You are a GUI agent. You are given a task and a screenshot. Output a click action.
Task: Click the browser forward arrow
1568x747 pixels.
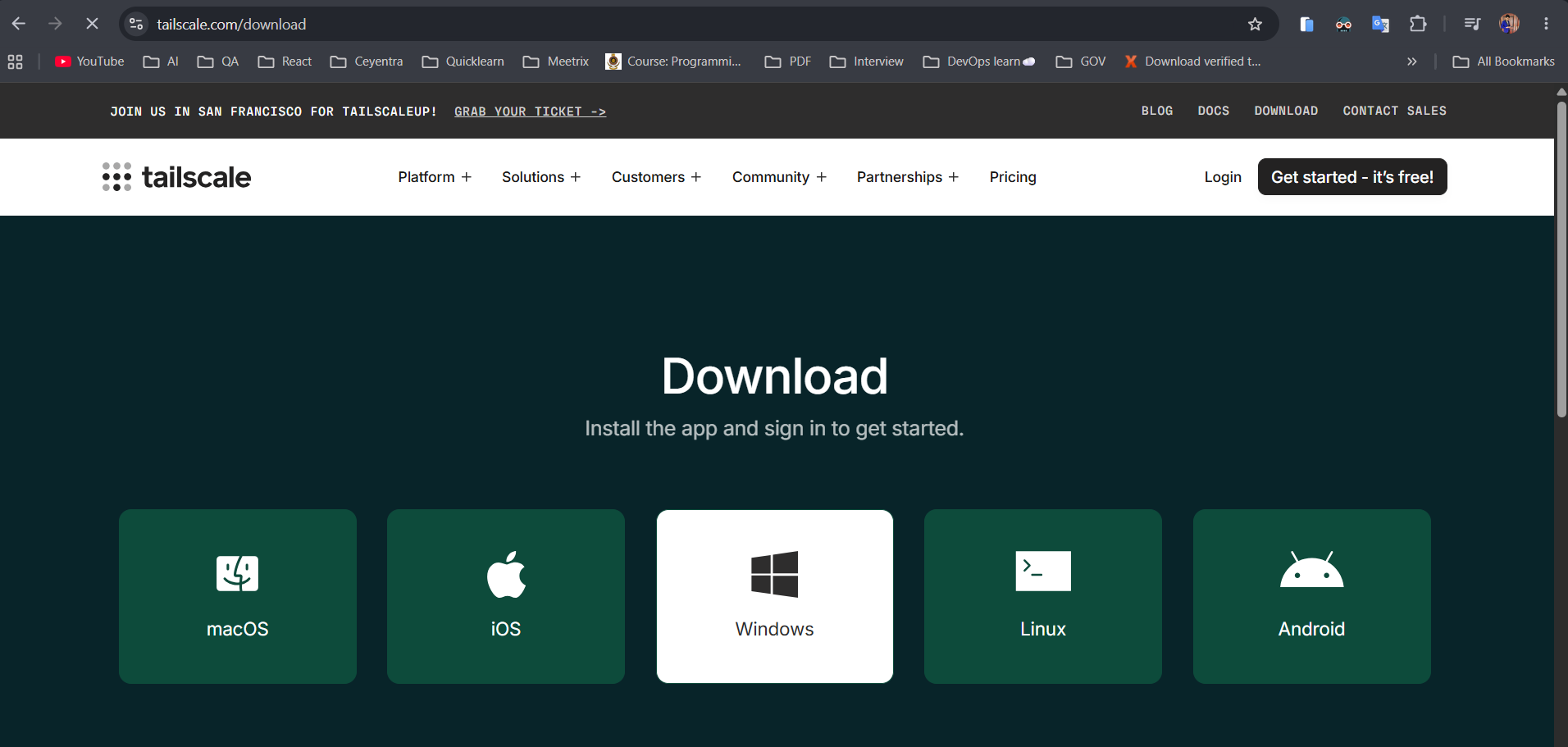click(x=55, y=24)
